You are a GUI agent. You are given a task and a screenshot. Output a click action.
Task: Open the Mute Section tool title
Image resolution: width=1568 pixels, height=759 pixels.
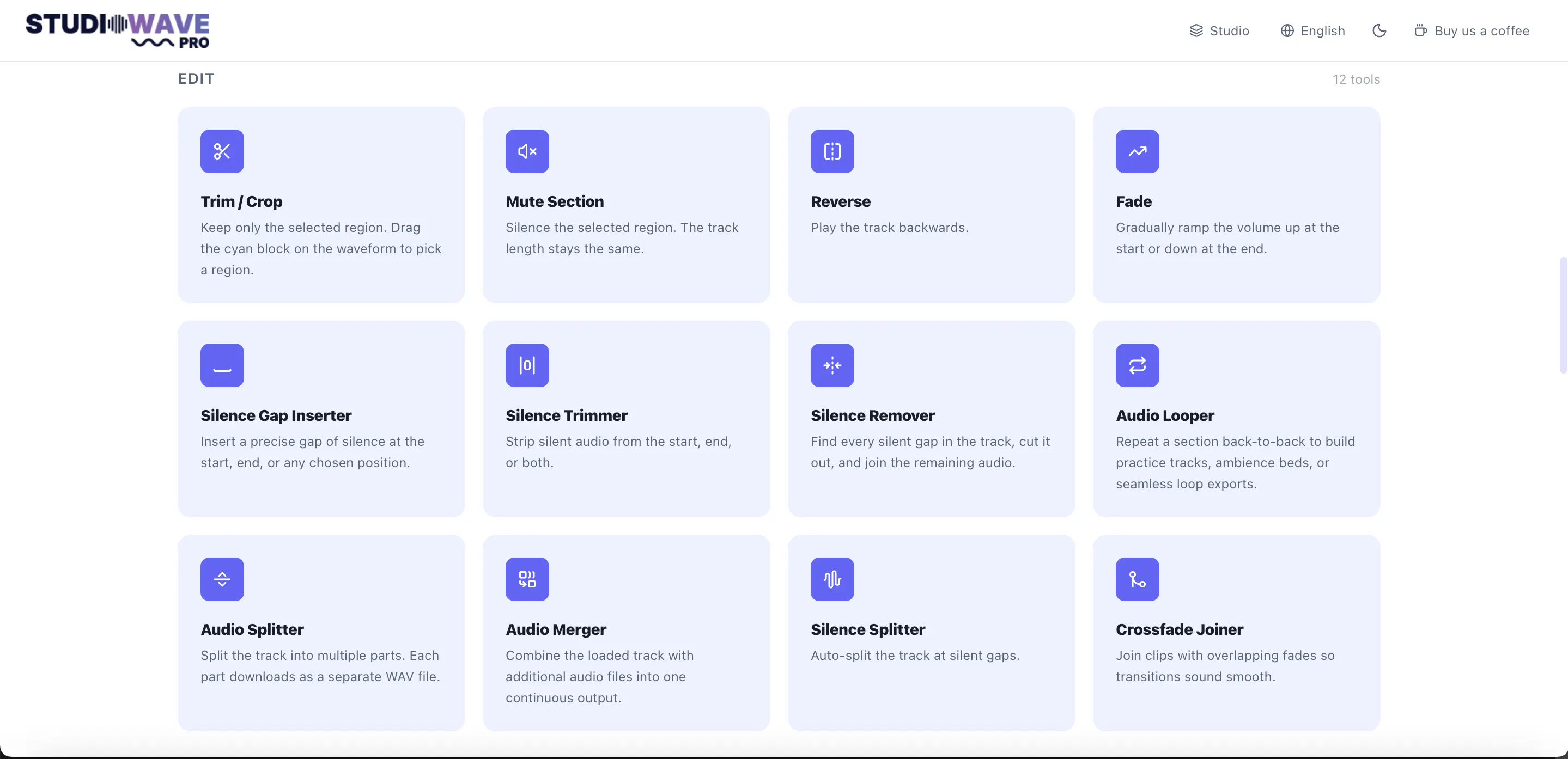tap(555, 201)
